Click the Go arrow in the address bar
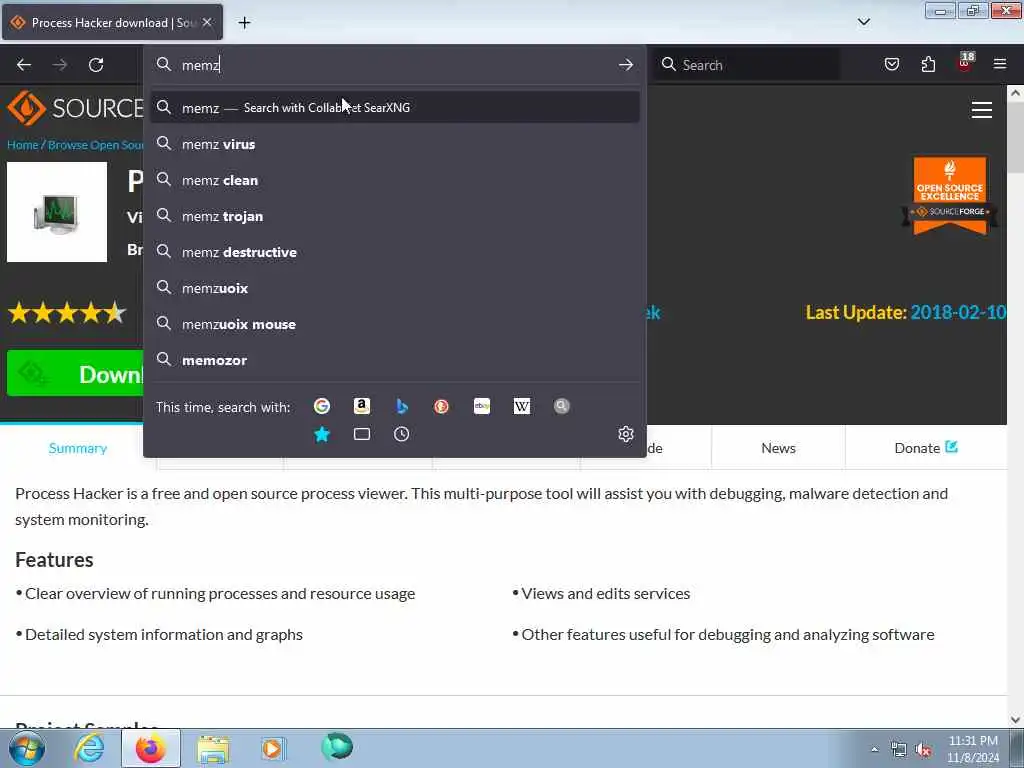 tap(626, 65)
